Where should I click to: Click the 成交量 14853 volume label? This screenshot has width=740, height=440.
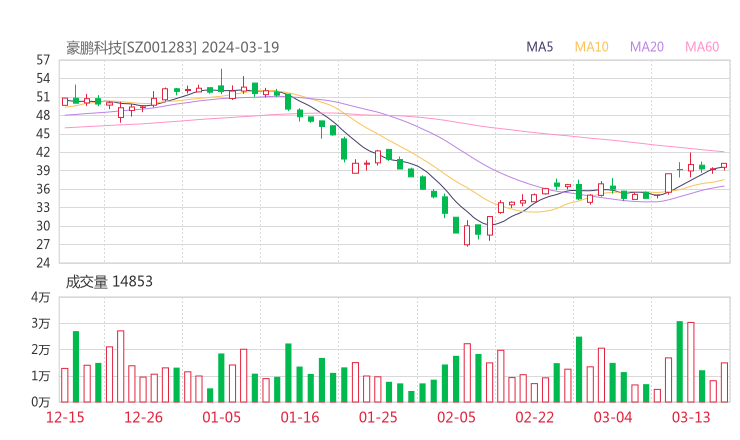(x=109, y=282)
